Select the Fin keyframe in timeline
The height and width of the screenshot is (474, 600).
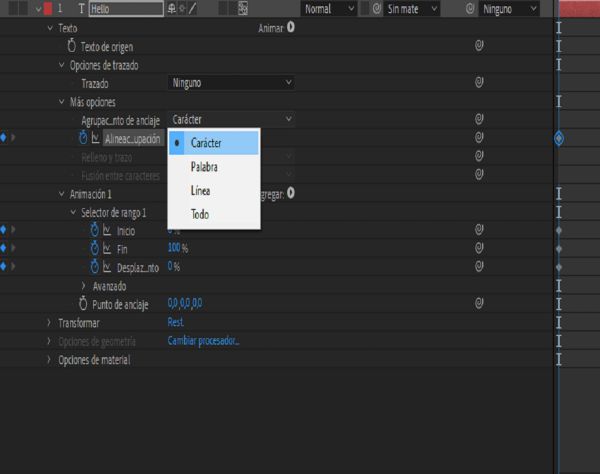point(559,249)
